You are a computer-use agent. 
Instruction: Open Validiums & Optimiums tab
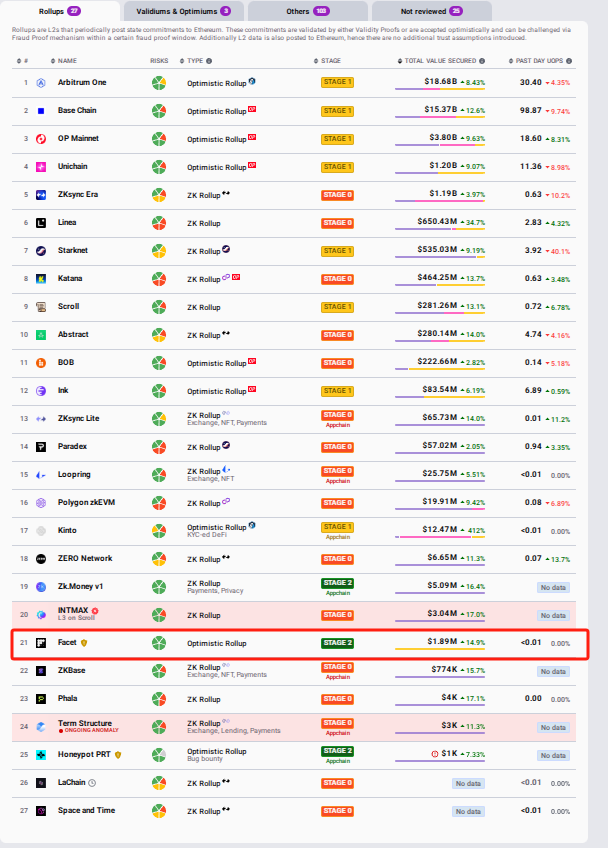(183, 11)
